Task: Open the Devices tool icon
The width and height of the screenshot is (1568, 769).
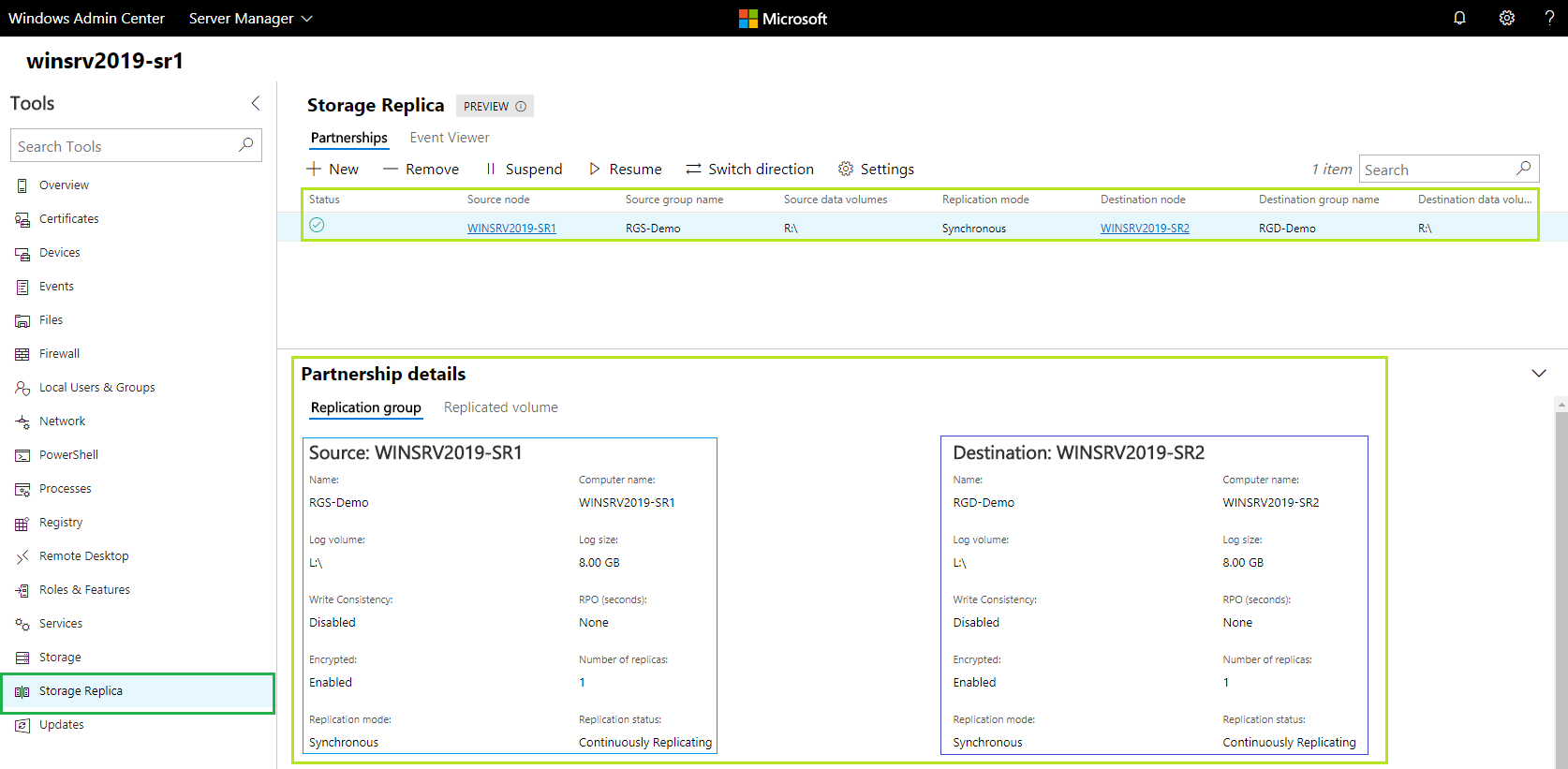Action: click(x=22, y=253)
